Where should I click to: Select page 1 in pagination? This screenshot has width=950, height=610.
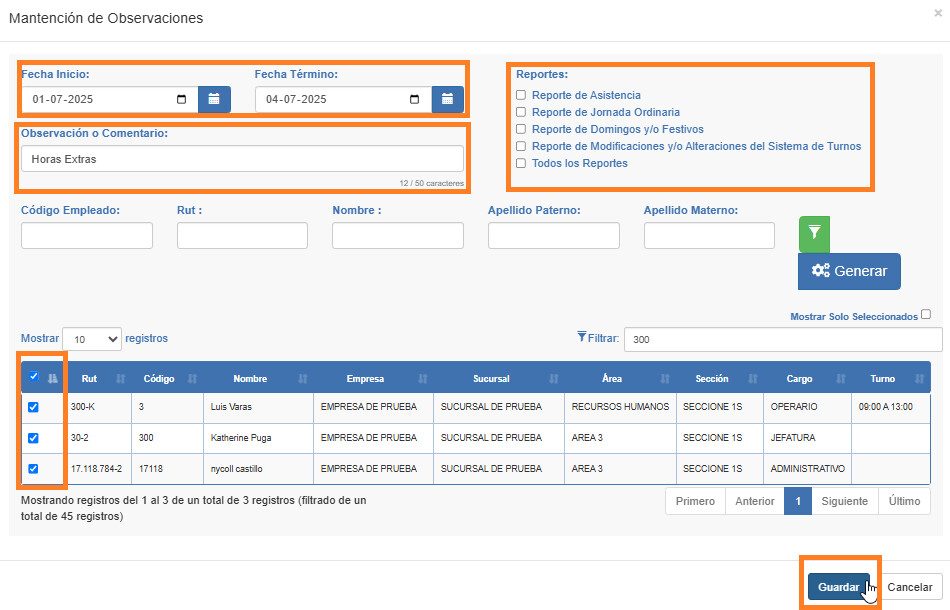click(x=798, y=501)
